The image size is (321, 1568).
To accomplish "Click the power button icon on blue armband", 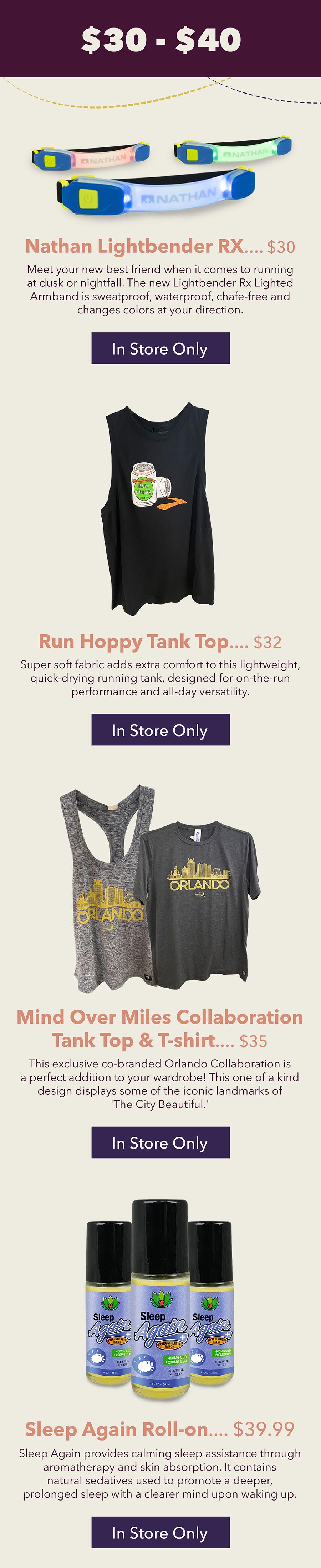I will coord(87,199).
